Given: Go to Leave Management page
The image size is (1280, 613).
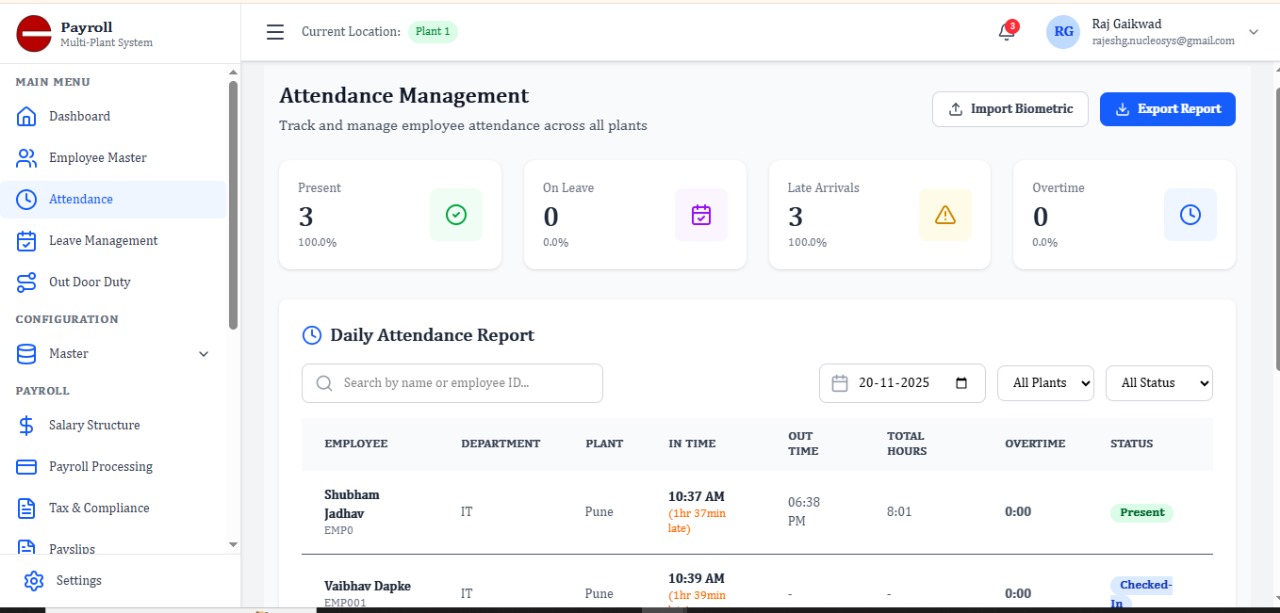Looking at the screenshot, I should tap(103, 241).
